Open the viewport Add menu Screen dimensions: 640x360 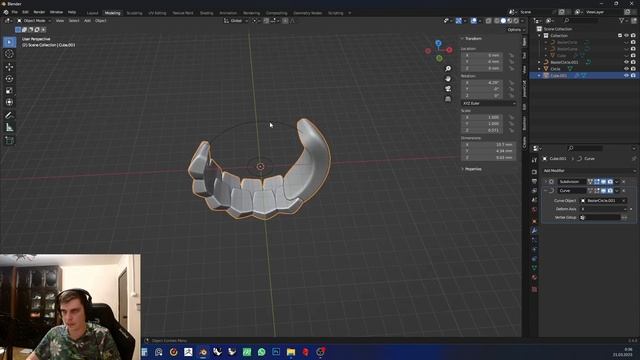[x=87, y=20]
